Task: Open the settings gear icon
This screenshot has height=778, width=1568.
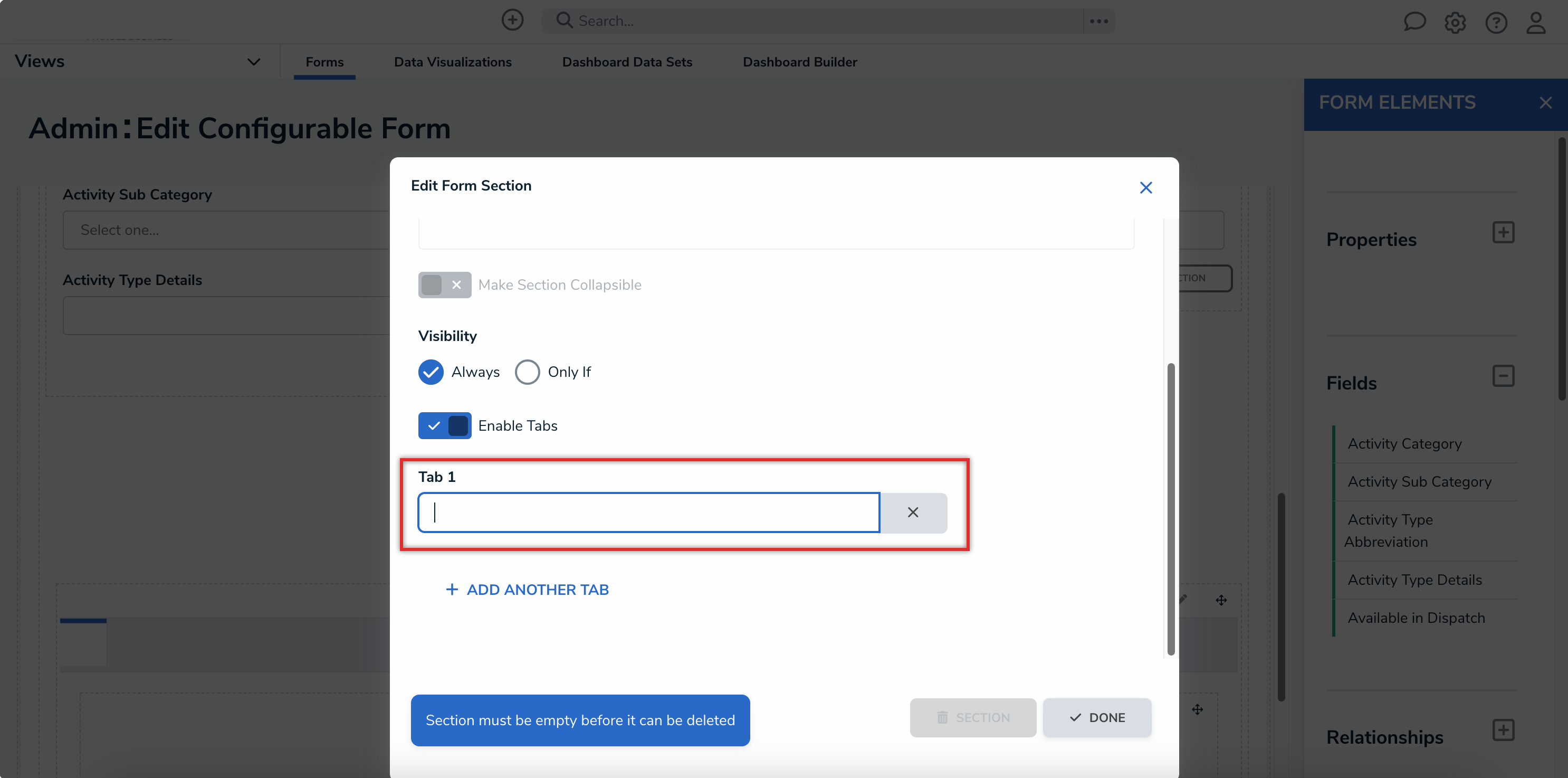Action: (x=1455, y=23)
